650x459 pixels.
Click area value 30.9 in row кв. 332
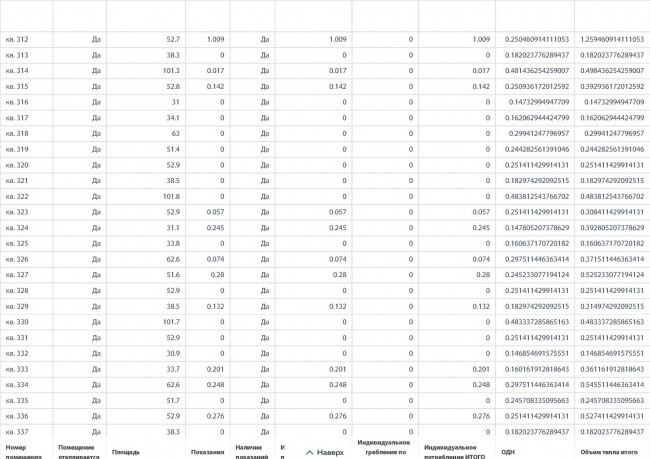point(173,353)
